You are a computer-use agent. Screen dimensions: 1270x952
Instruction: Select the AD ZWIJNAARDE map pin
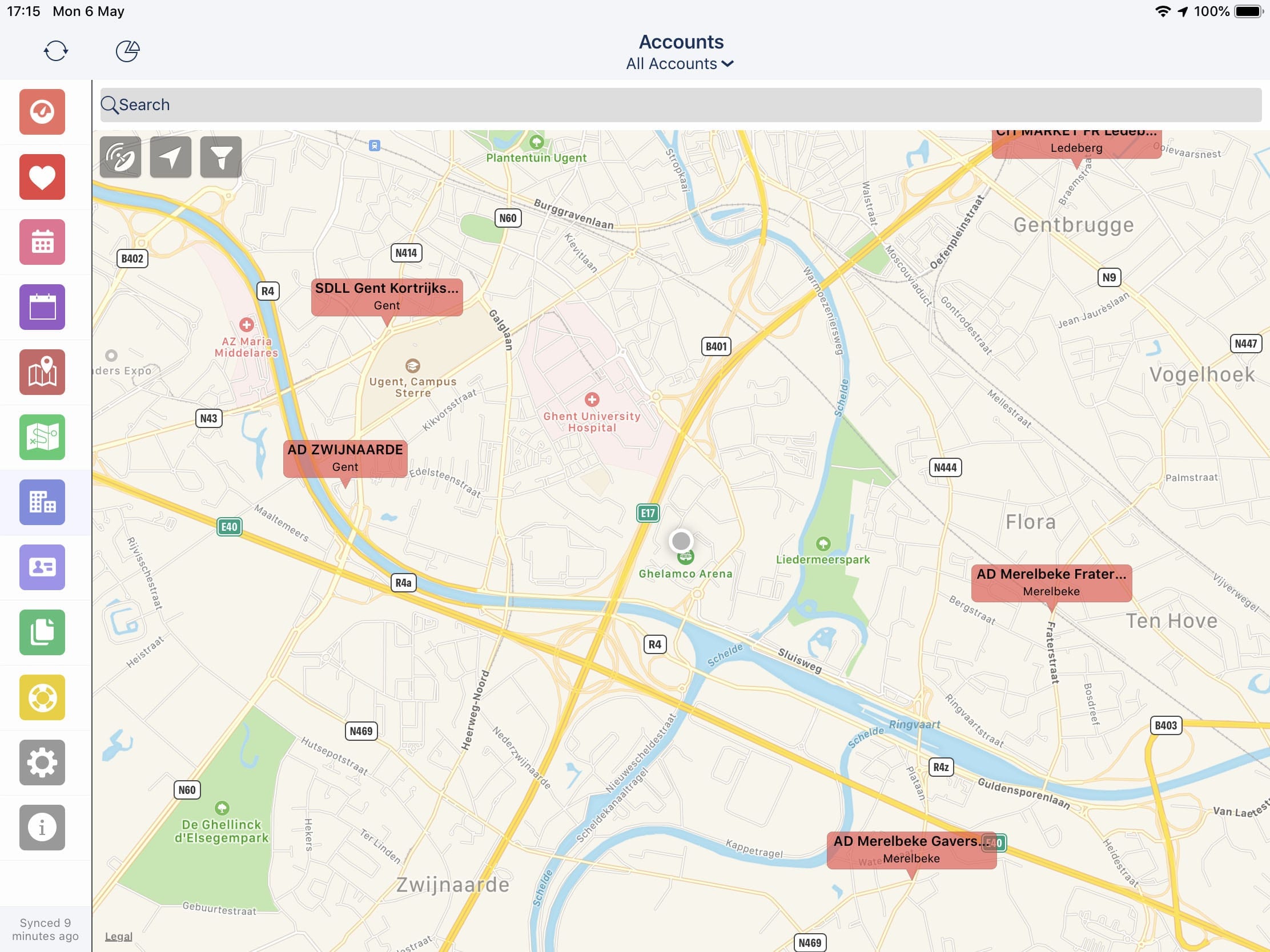(x=345, y=458)
